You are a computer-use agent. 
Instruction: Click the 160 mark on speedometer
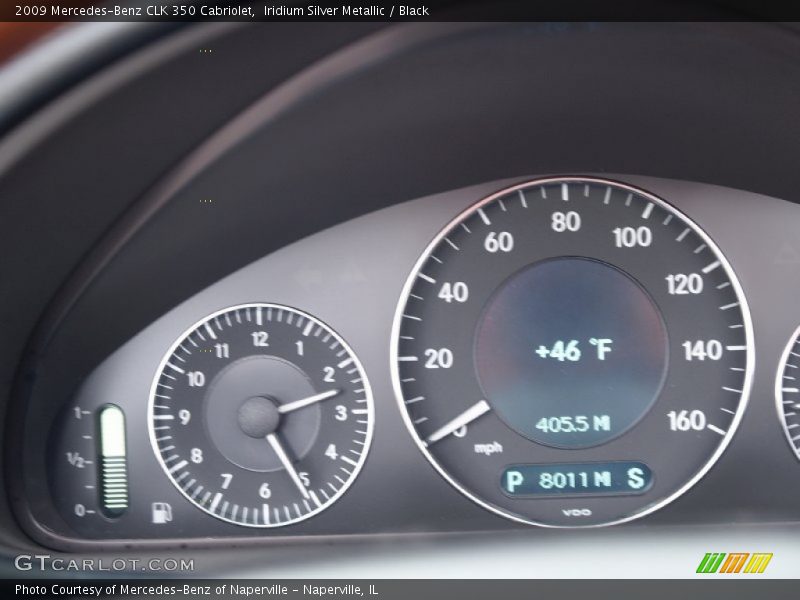pos(686,421)
